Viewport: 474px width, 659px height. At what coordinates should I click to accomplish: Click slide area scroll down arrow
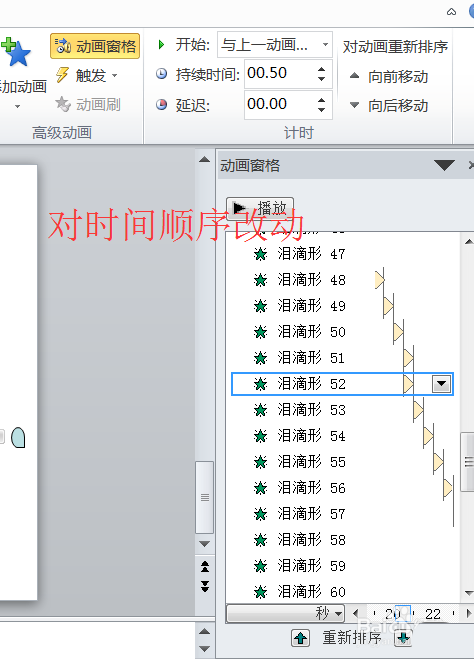[205, 544]
